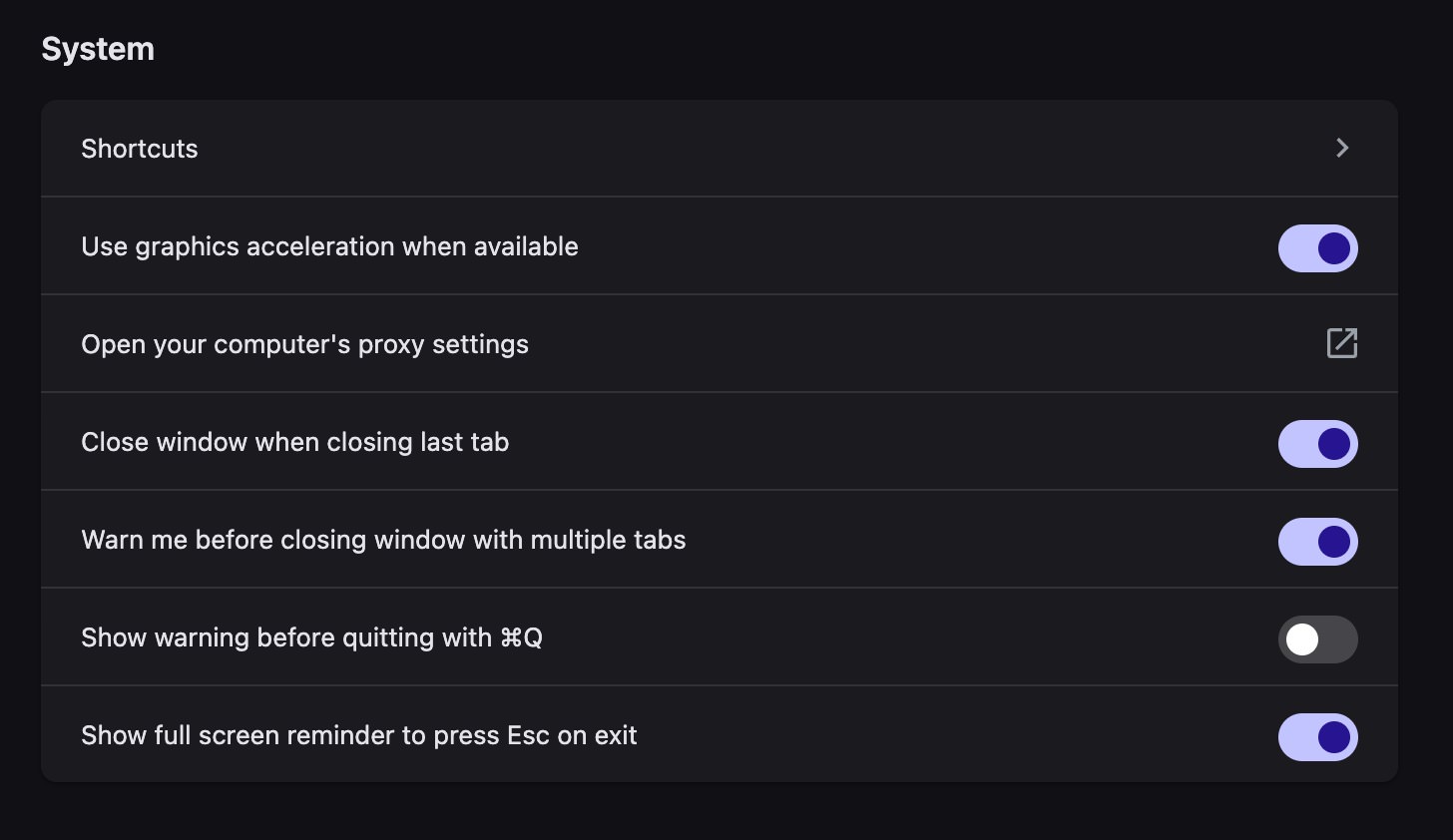Turn off close window when closing last tab
This screenshot has width=1453, height=840.
pyautogui.click(x=1317, y=444)
